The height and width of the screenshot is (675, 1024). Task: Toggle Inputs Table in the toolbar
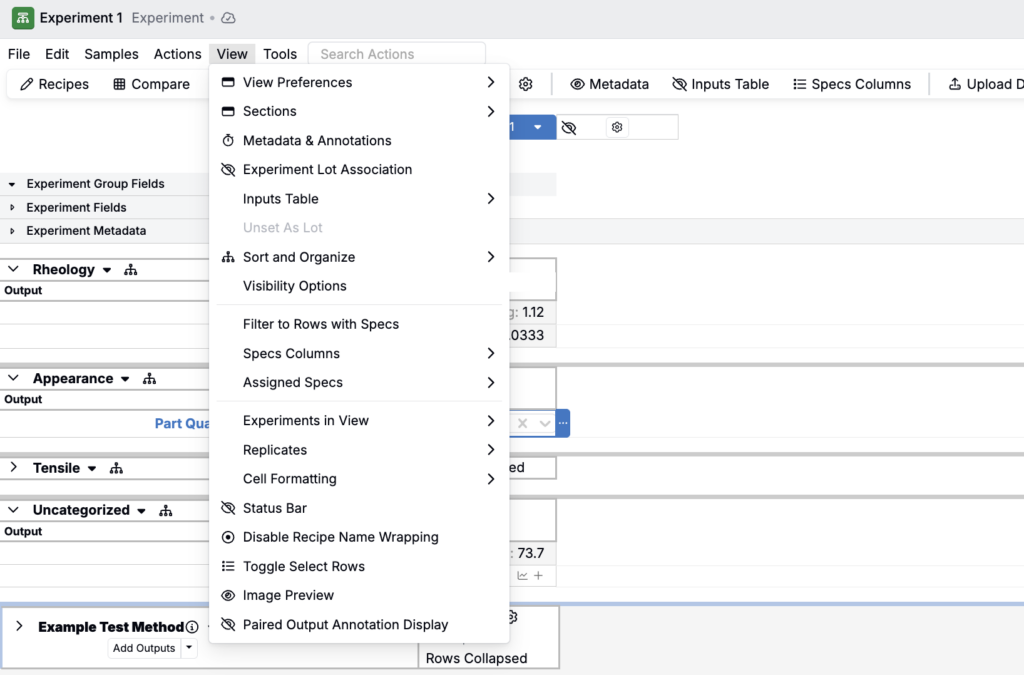click(720, 84)
